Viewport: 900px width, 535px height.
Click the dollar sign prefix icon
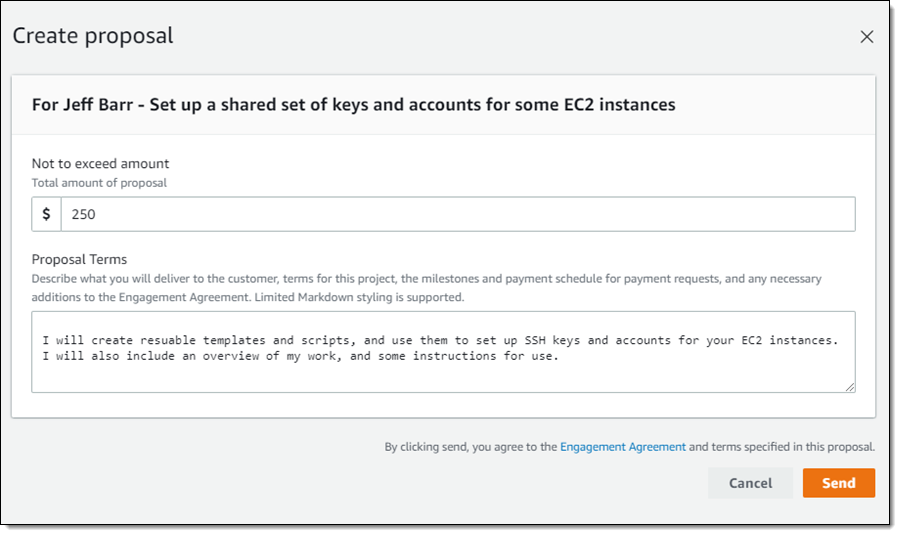coord(47,214)
